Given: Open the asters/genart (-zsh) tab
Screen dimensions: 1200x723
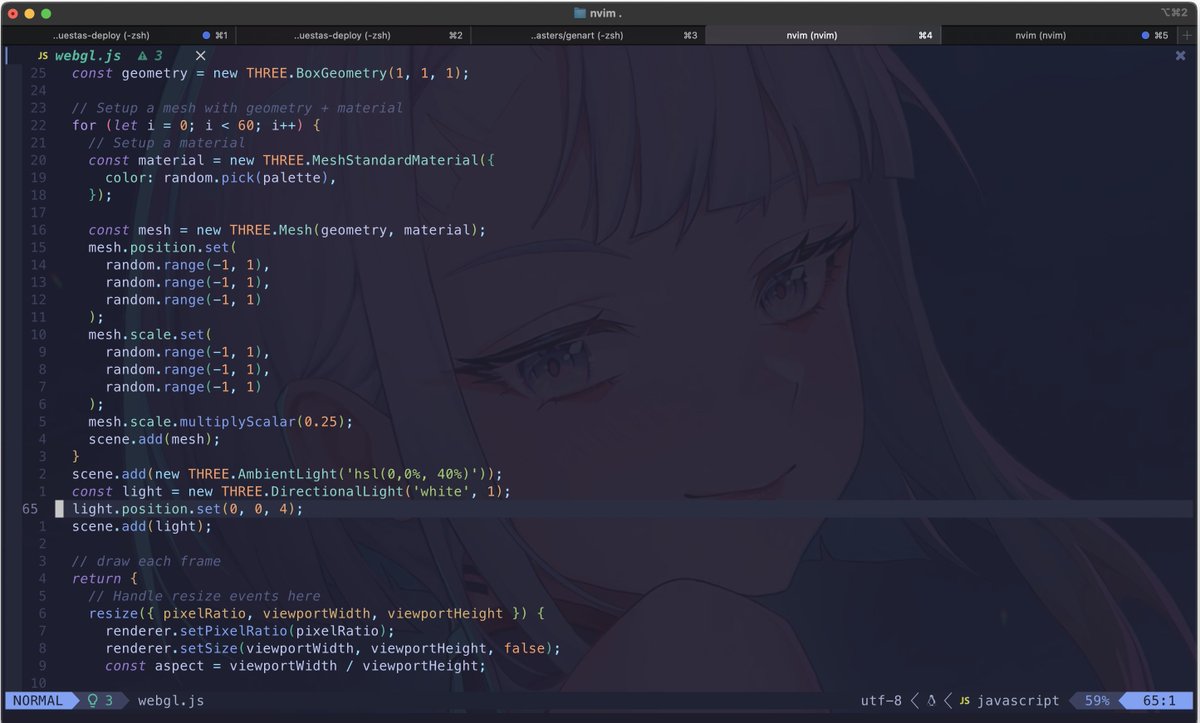Looking at the screenshot, I should [588, 35].
